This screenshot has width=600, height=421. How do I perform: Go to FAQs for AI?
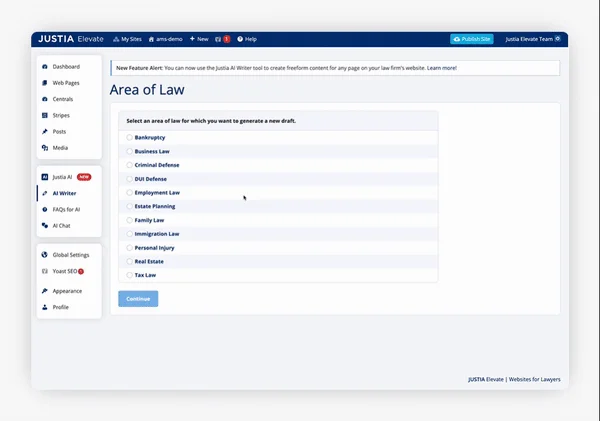66,209
